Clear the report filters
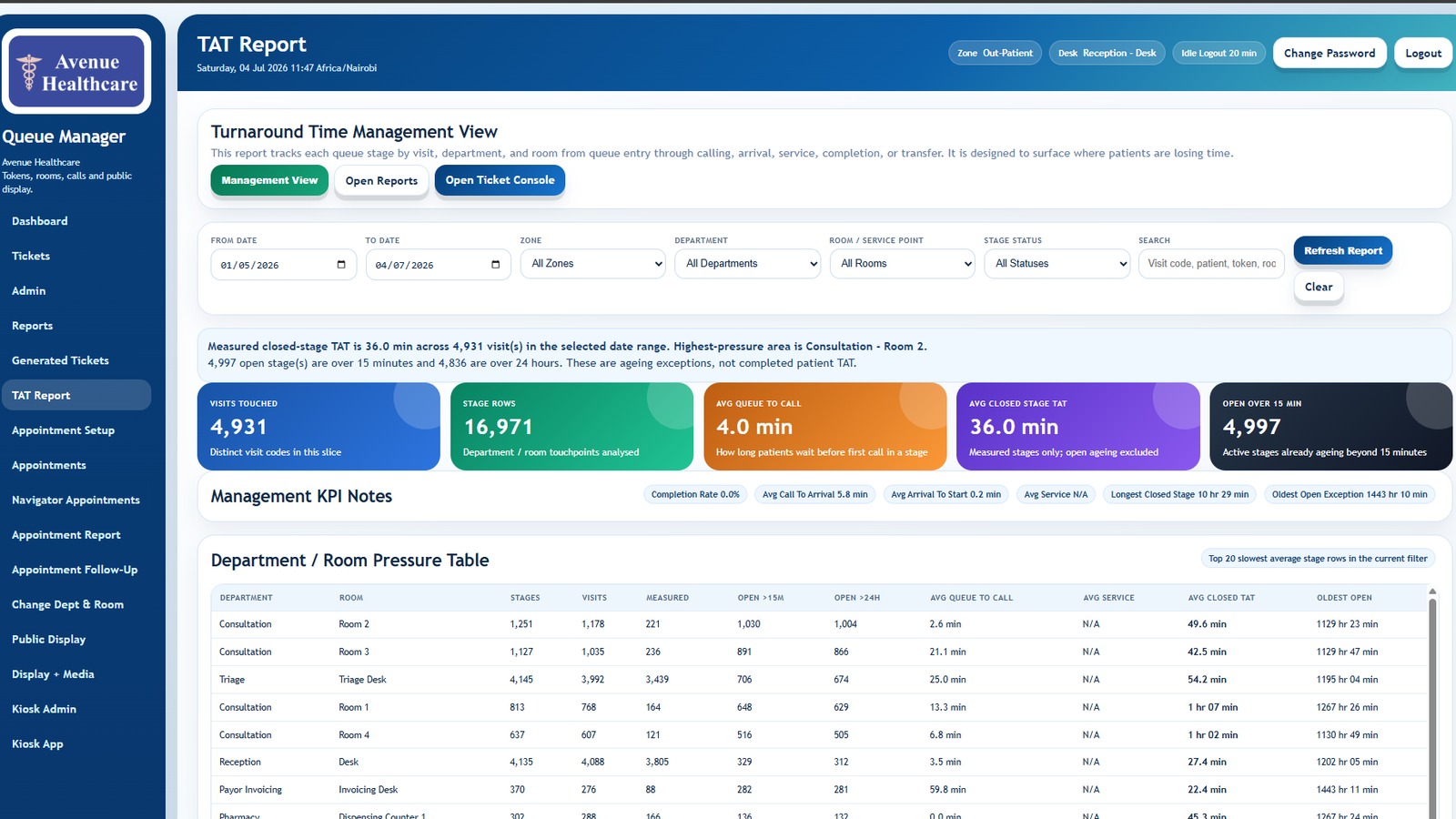The image size is (1456, 819). (1319, 287)
